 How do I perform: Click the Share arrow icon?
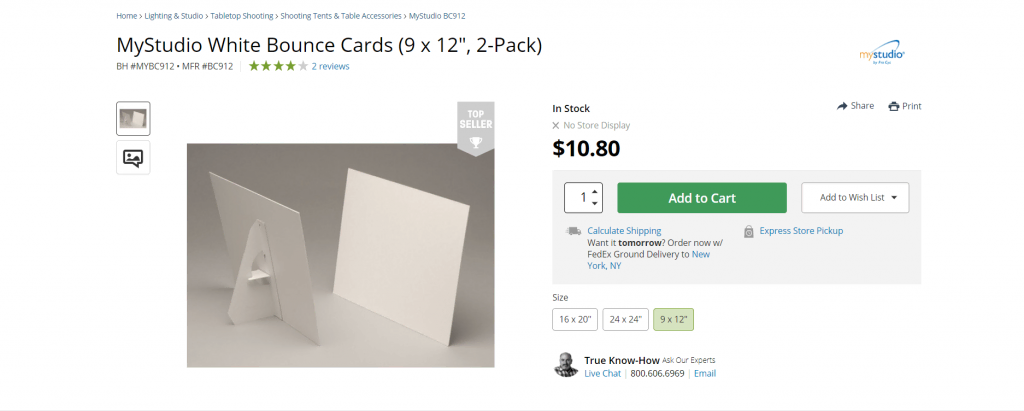click(x=843, y=106)
